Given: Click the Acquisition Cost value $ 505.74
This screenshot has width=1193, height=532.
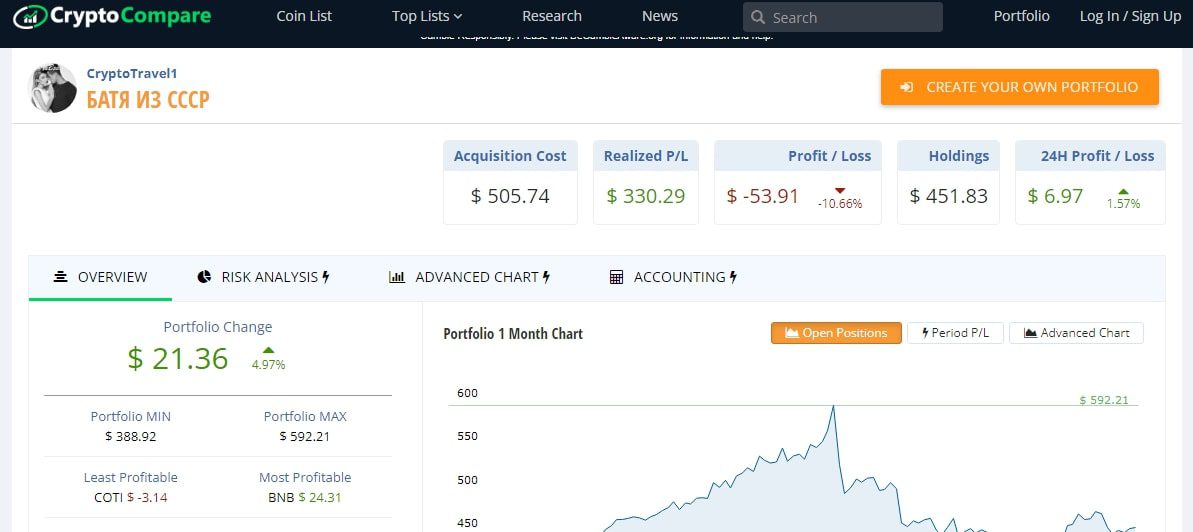Looking at the screenshot, I should [510, 196].
